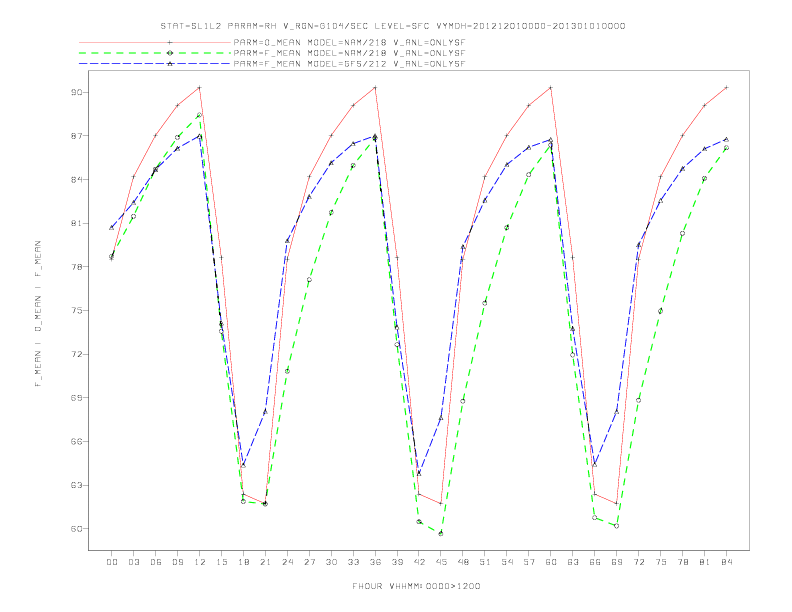Click the red O_MEAN peak point at hour 12
792x612 pixels.
(x=200, y=88)
